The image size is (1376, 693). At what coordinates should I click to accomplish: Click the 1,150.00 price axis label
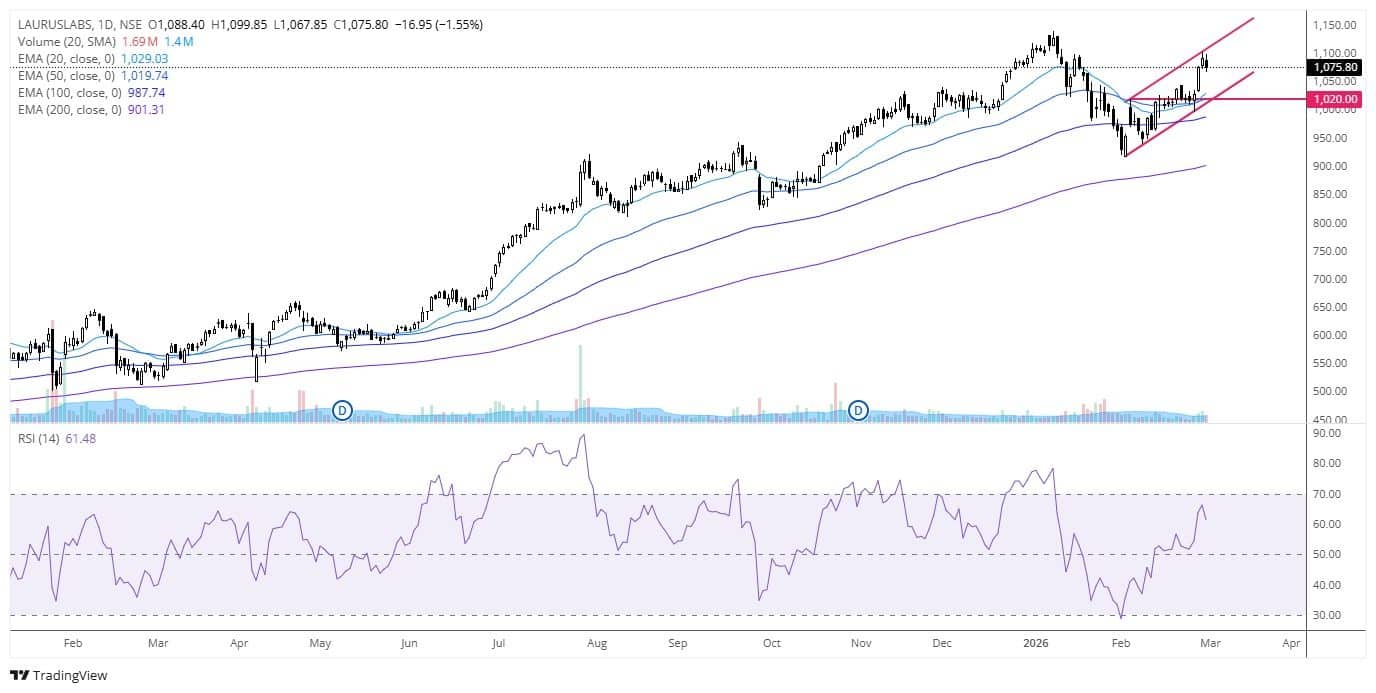coord(1337,24)
